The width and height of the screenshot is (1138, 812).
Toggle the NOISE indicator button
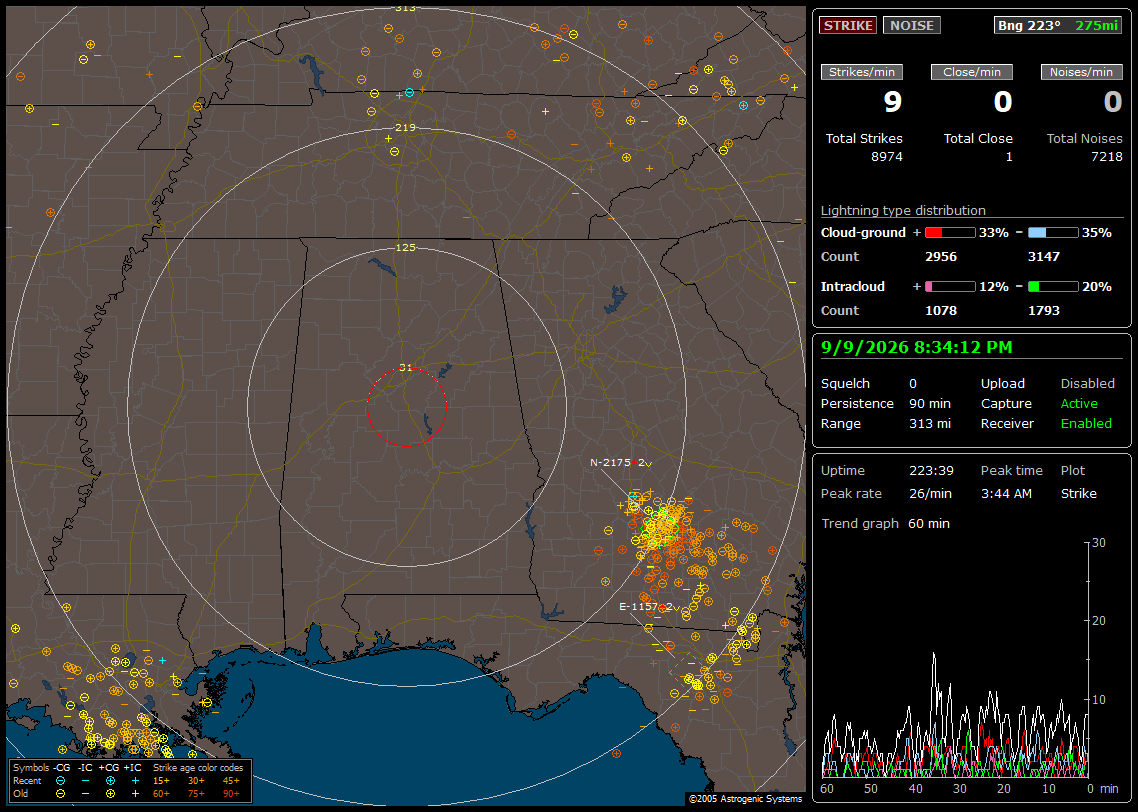coord(912,25)
